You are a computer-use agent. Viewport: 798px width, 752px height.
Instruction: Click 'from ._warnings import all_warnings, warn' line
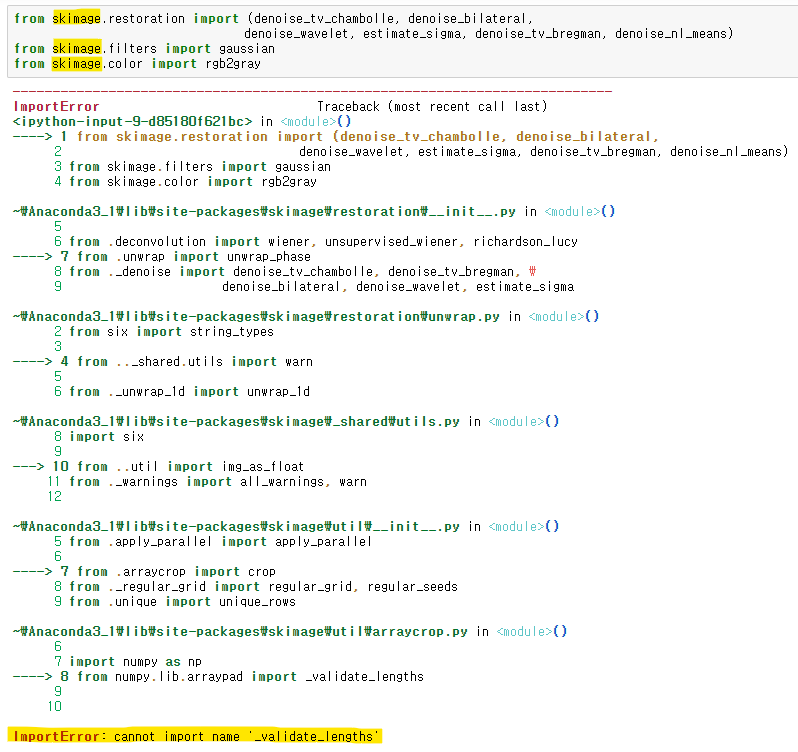click(x=218, y=482)
